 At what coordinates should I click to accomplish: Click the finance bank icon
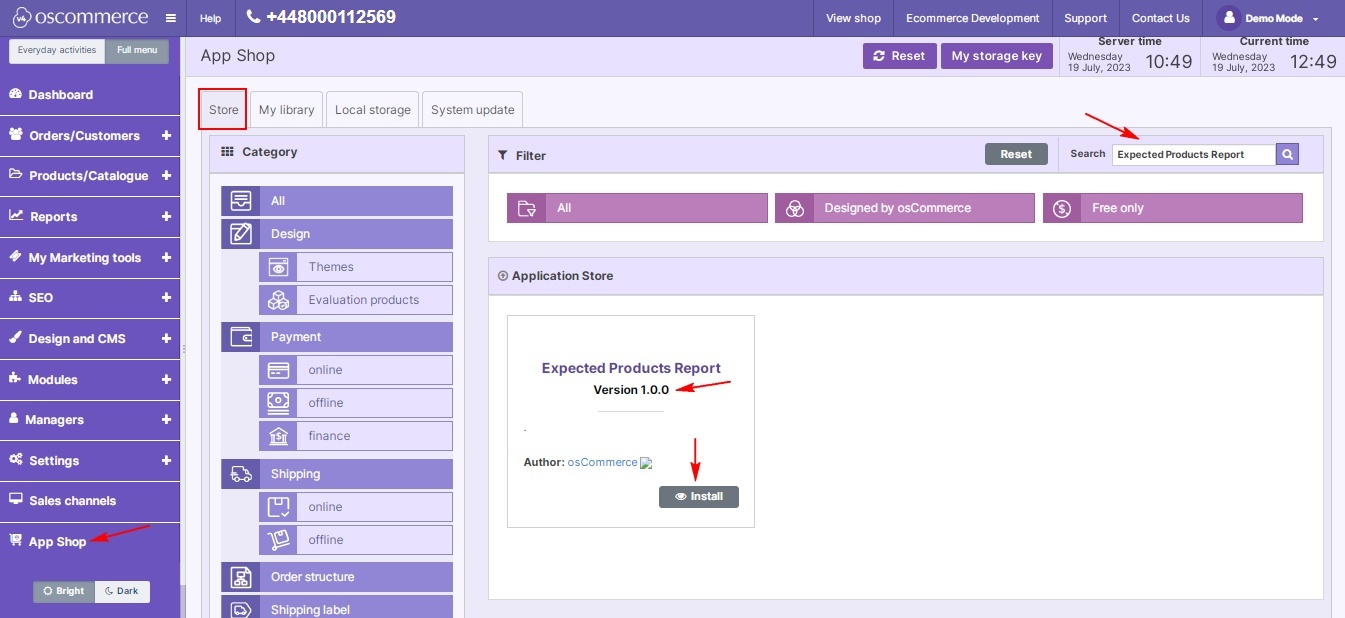tap(279, 436)
